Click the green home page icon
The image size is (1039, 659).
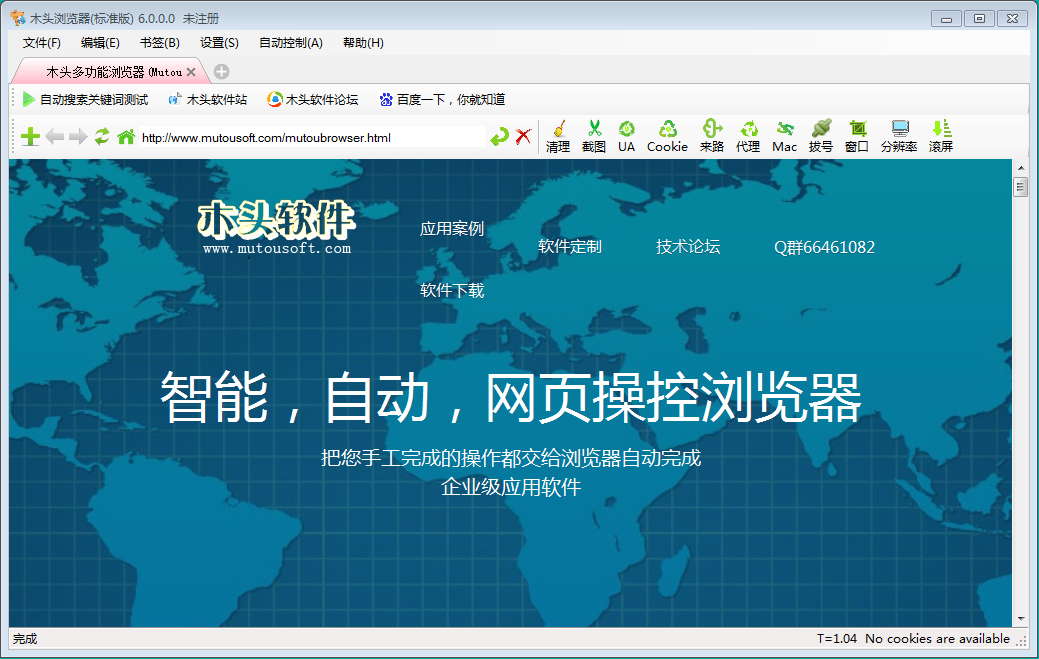coord(126,137)
